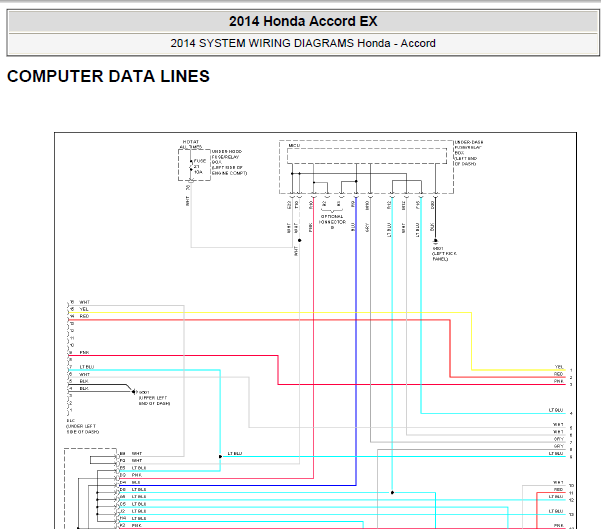Click the ground label "(LEFT KICK PANEL)"

tap(445, 256)
